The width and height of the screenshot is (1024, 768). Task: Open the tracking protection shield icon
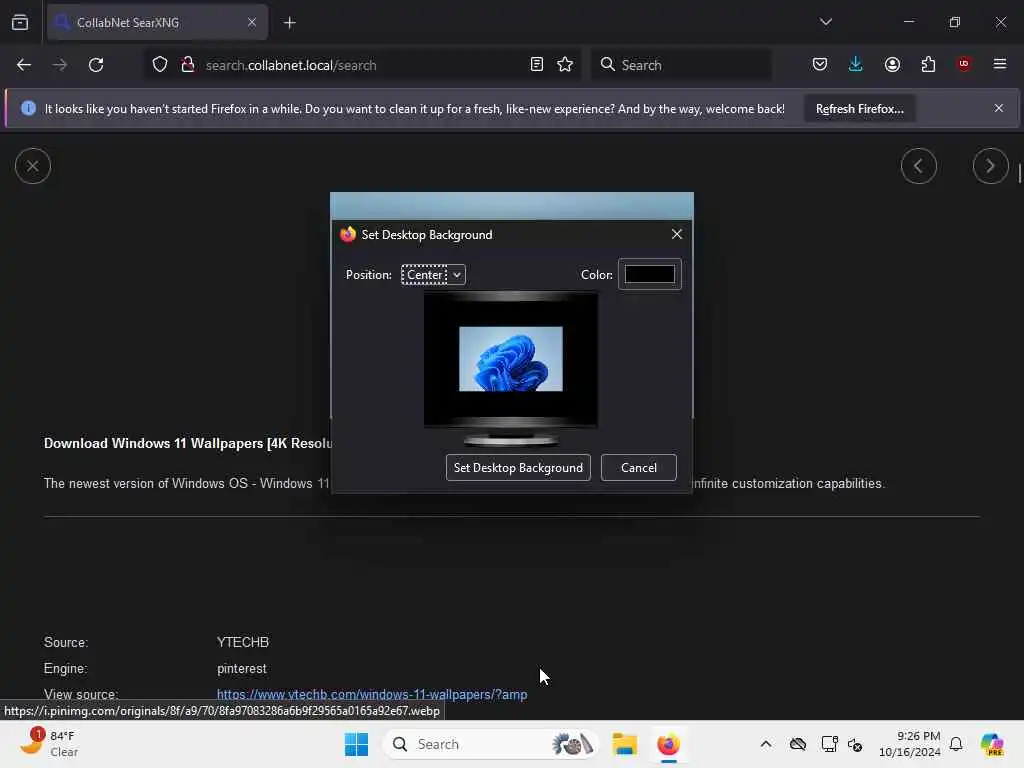(x=160, y=65)
